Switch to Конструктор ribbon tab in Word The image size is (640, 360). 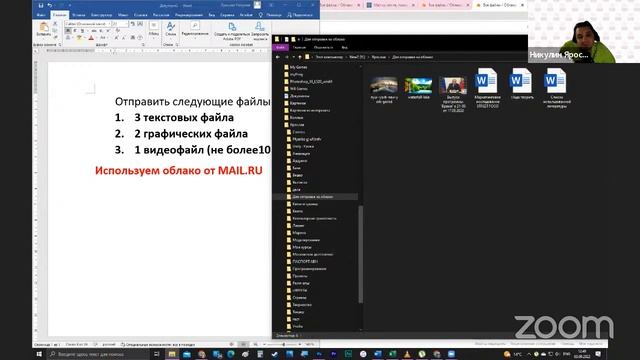pyautogui.click(x=101, y=15)
